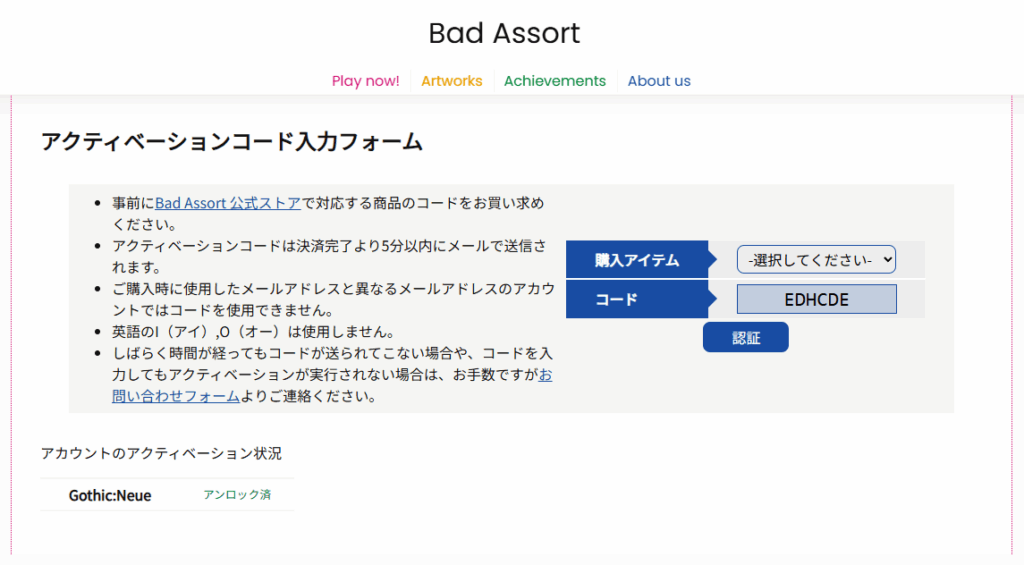Open the Bad Assort 公式ストア link

point(227,203)
